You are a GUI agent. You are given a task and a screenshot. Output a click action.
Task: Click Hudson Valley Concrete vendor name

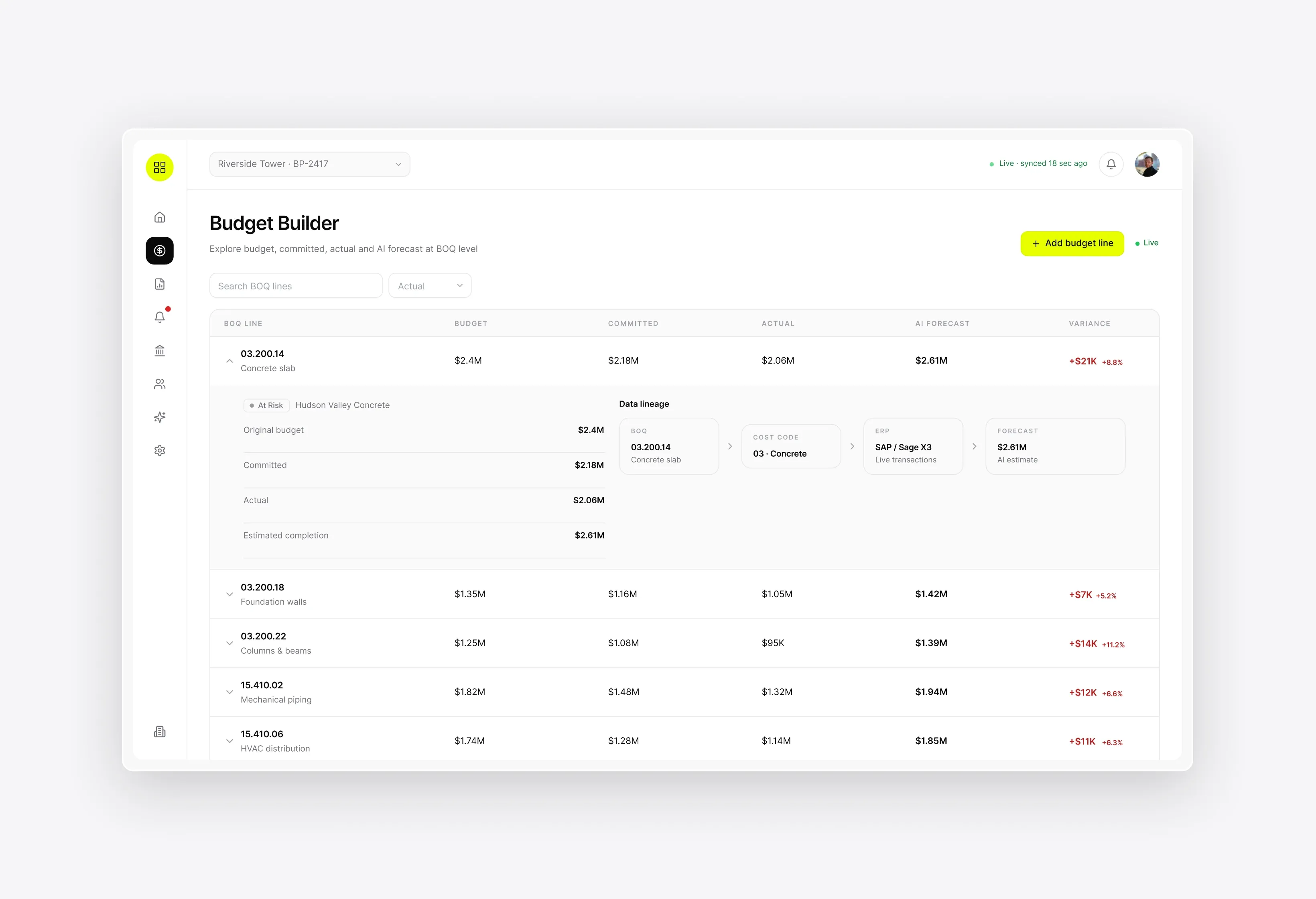point(343,405)
